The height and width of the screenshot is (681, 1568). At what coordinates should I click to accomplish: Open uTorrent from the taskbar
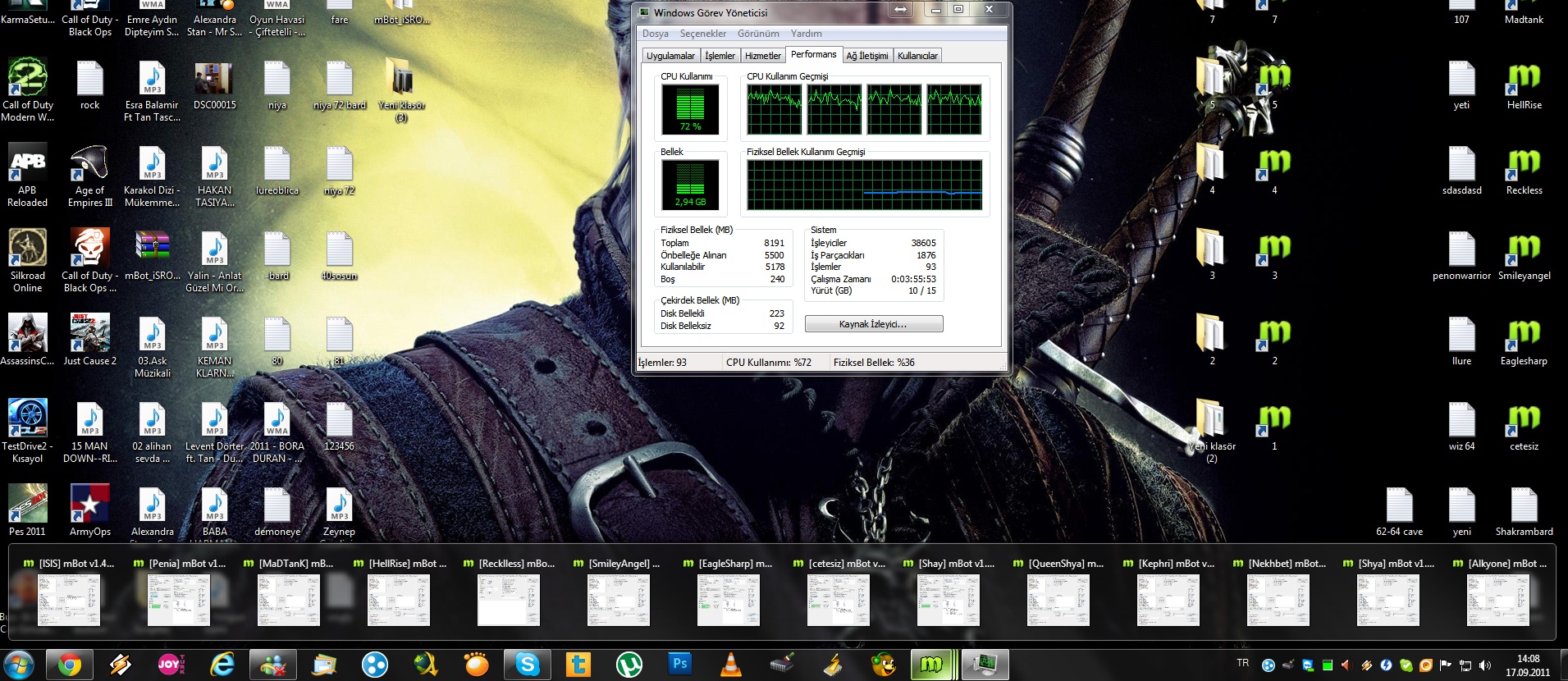point(629,664)
